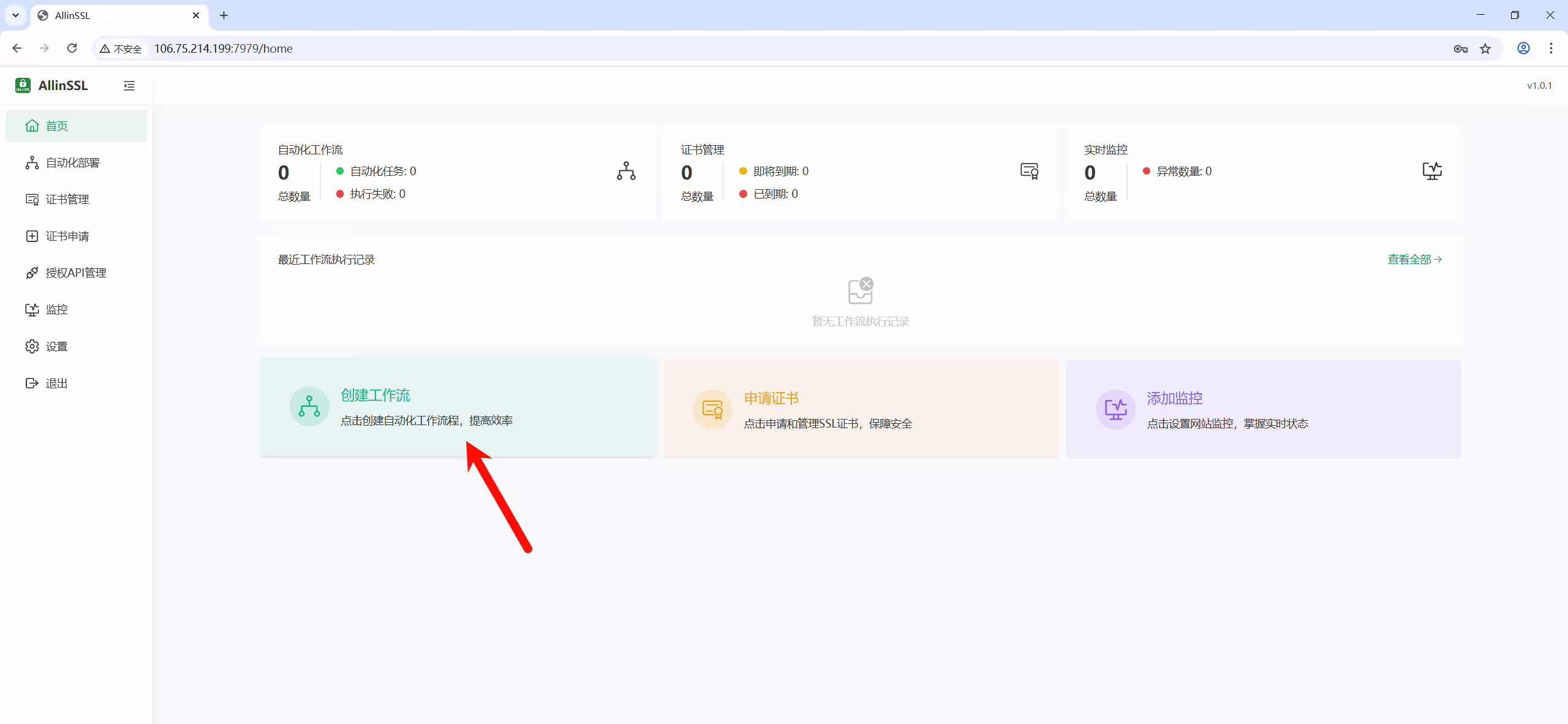This screenshot has height=724, width=1568.
Task: Click the certificate icon beside 证书管理 in sidebar
Action: [32, 199]
